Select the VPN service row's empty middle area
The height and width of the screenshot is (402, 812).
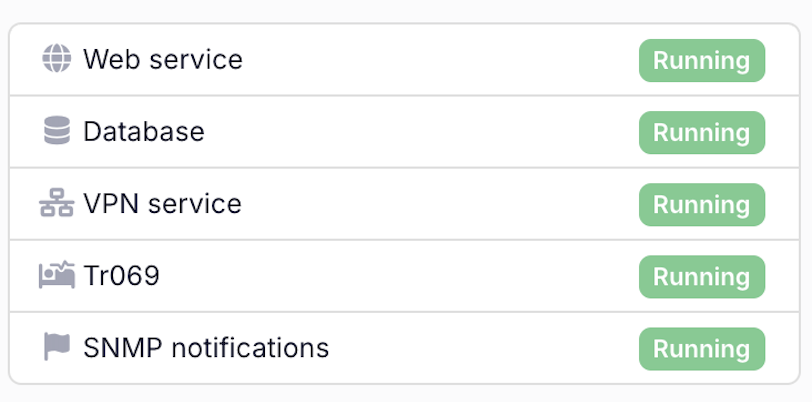pyautogui.click(x=440, y=204)
